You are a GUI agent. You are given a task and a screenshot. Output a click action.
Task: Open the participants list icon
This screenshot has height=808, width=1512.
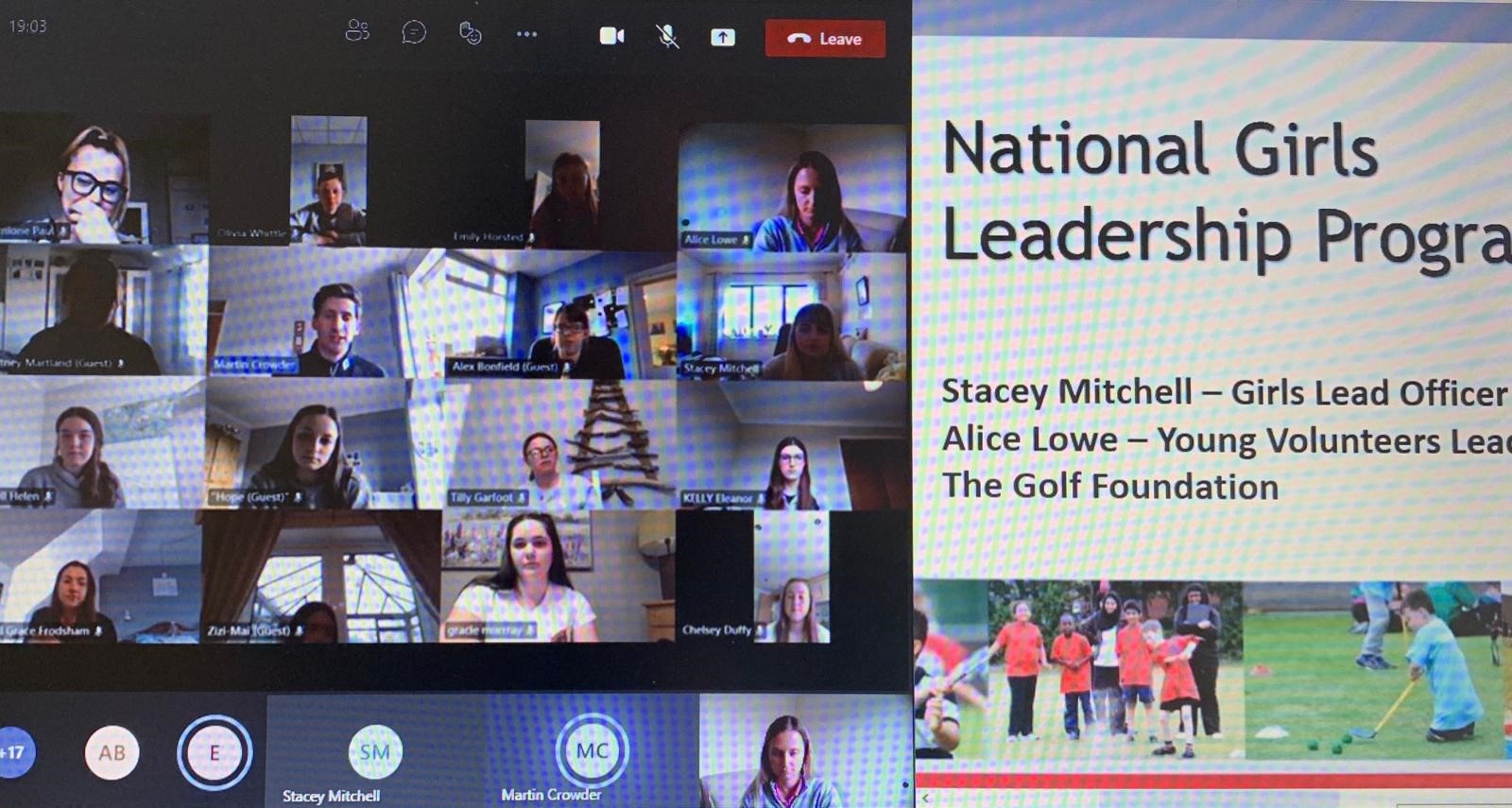tap(357, 31)
